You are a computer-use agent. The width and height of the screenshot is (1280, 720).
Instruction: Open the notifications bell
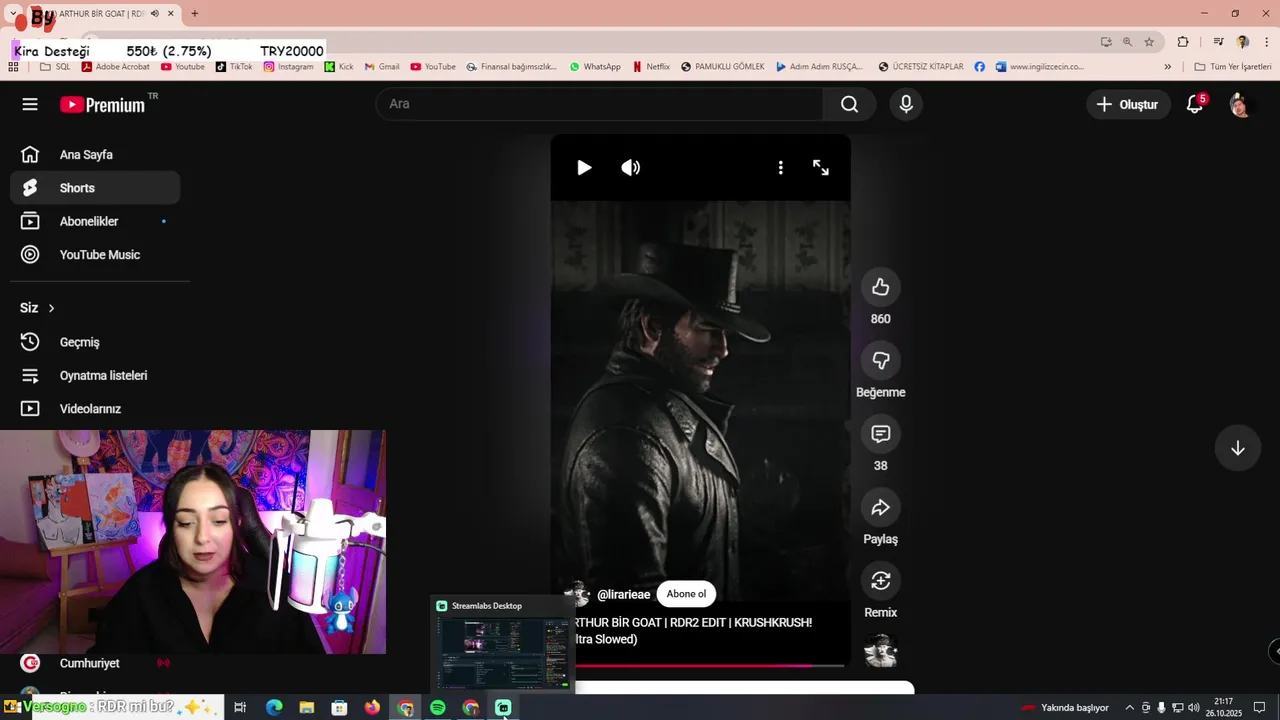tap(1195, 104)
